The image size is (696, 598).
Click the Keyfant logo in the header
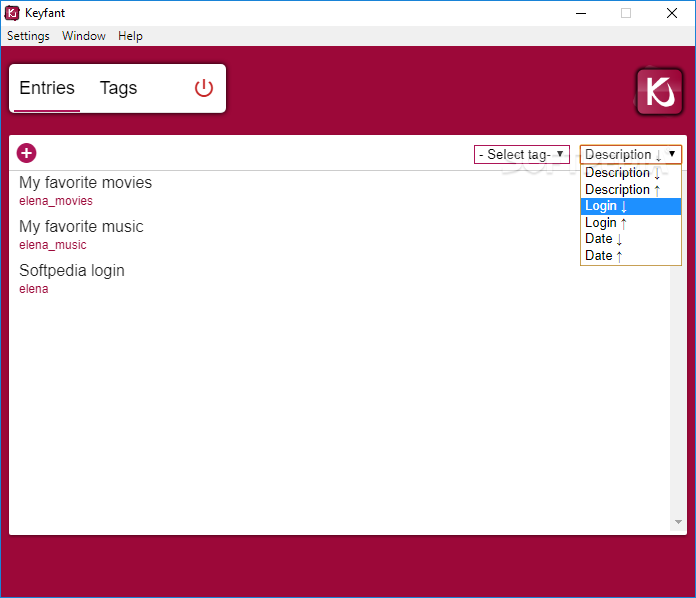660,91
